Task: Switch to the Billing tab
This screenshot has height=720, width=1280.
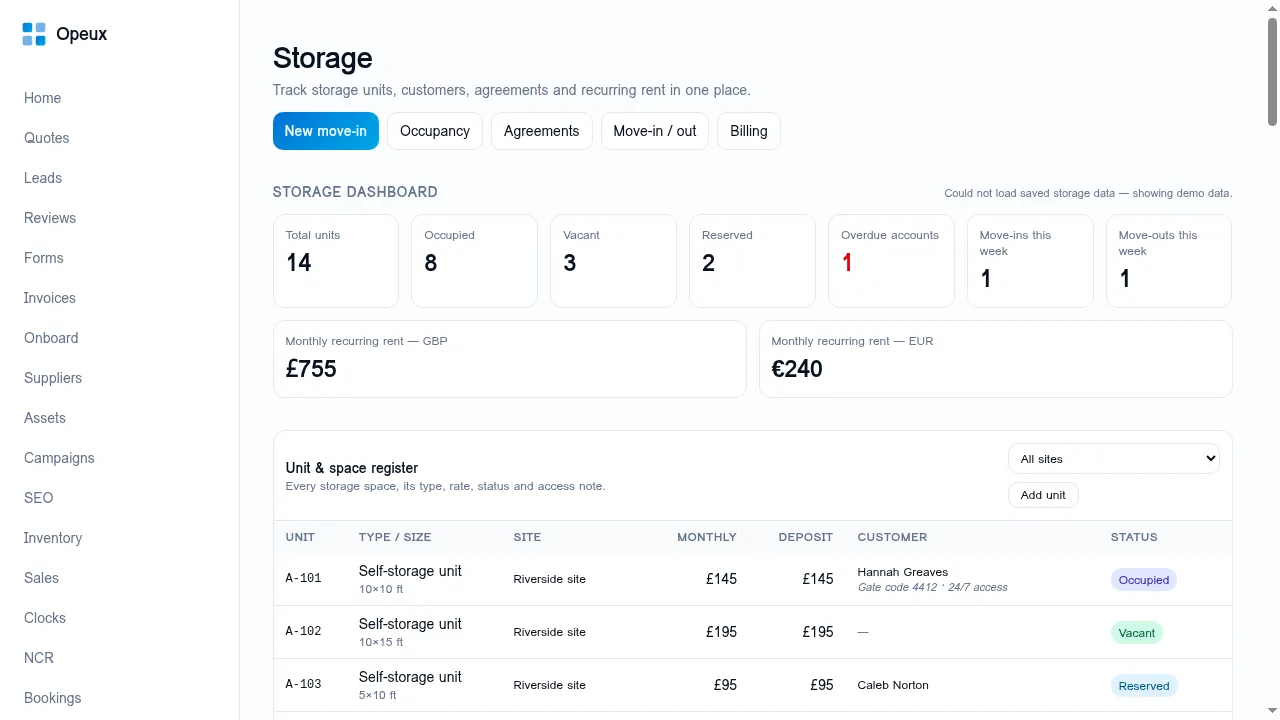Action: pyautogui.click(x=749, y=131)
